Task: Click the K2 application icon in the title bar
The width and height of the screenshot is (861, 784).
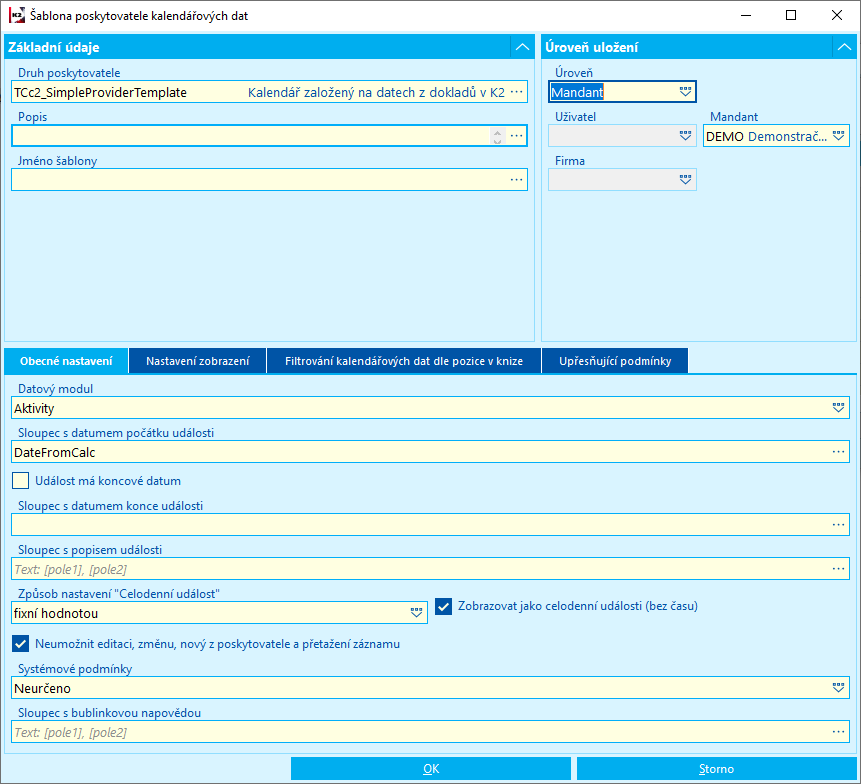Action: click(17, 15)
